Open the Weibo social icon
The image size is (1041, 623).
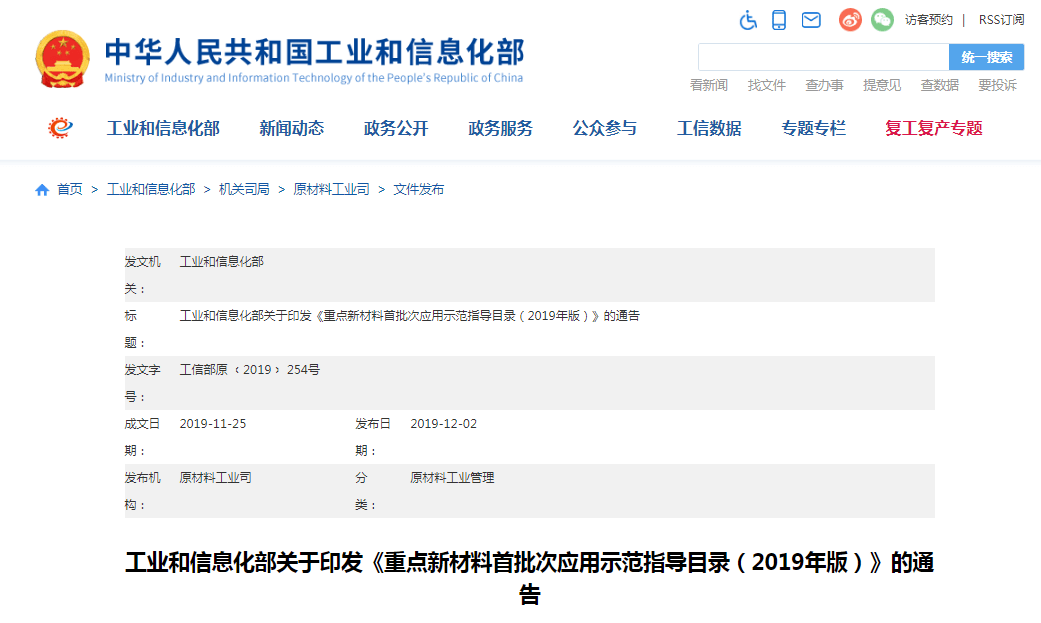click(850, 20)
